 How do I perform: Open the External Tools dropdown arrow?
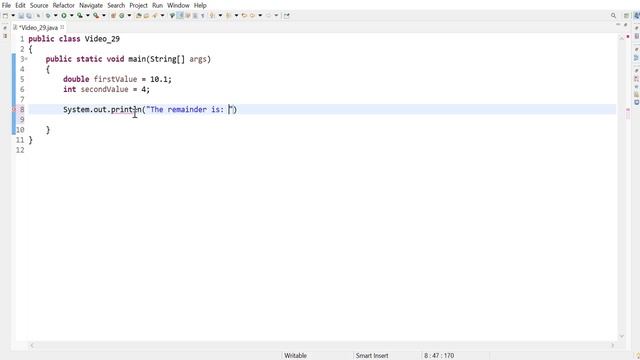click(x=104, y=16)
